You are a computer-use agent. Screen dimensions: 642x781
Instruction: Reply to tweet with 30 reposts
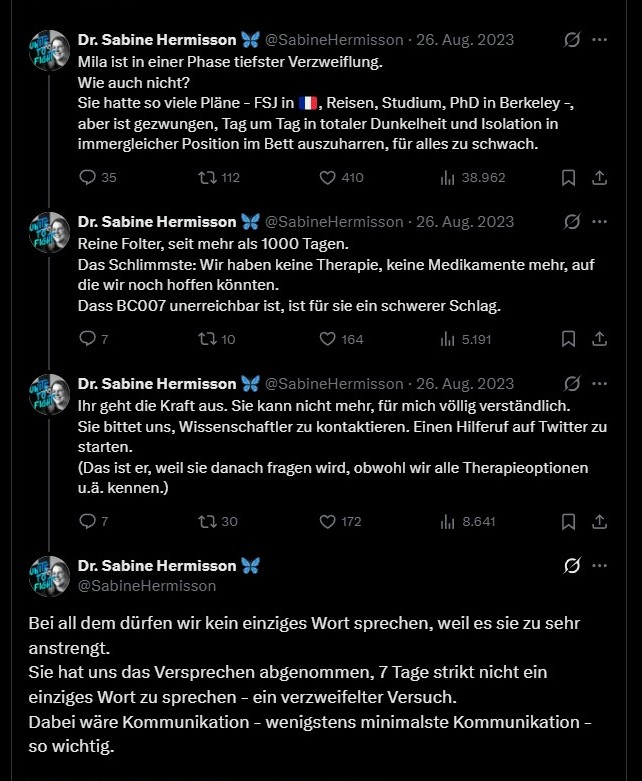click(86, 521)
